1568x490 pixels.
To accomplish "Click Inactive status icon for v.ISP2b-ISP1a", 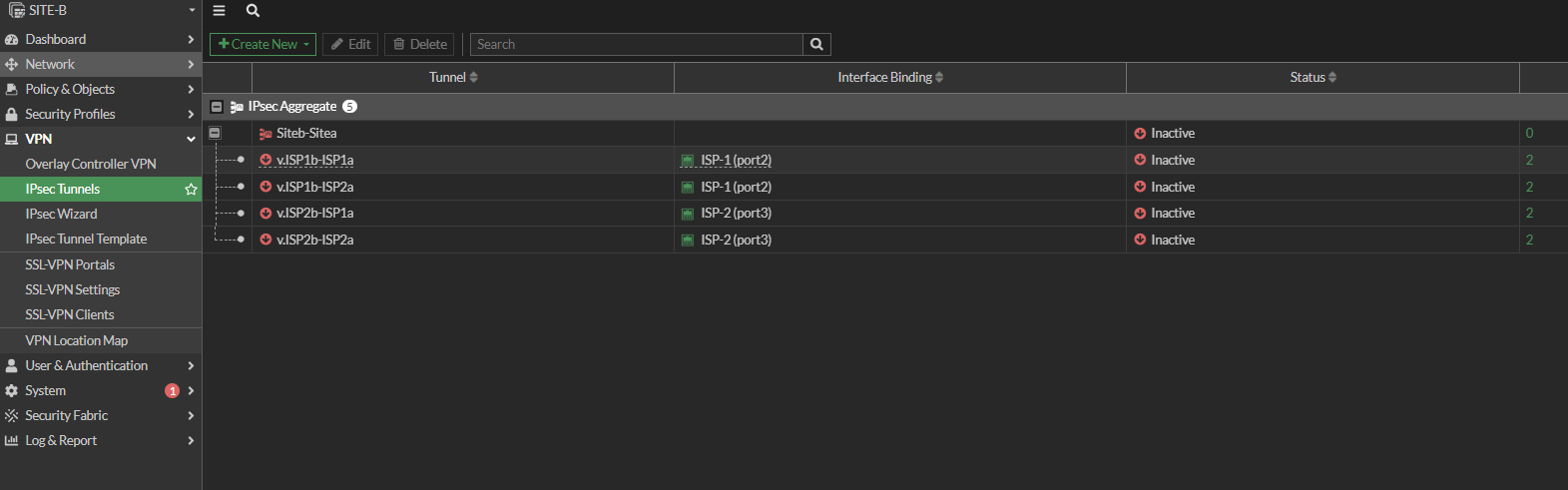I will (1140, 214).
